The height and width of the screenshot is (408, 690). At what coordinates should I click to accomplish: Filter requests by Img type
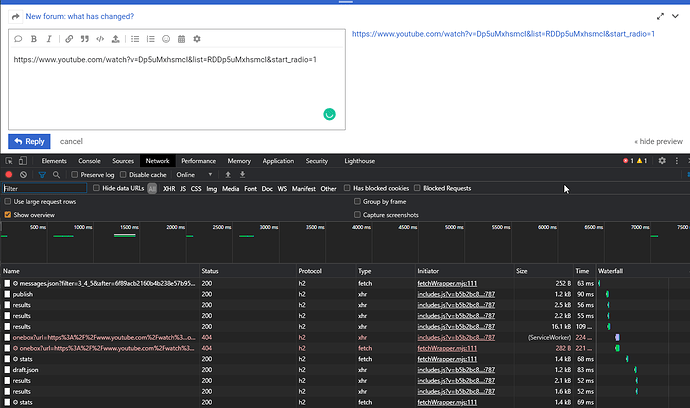[x=212, y=188]
